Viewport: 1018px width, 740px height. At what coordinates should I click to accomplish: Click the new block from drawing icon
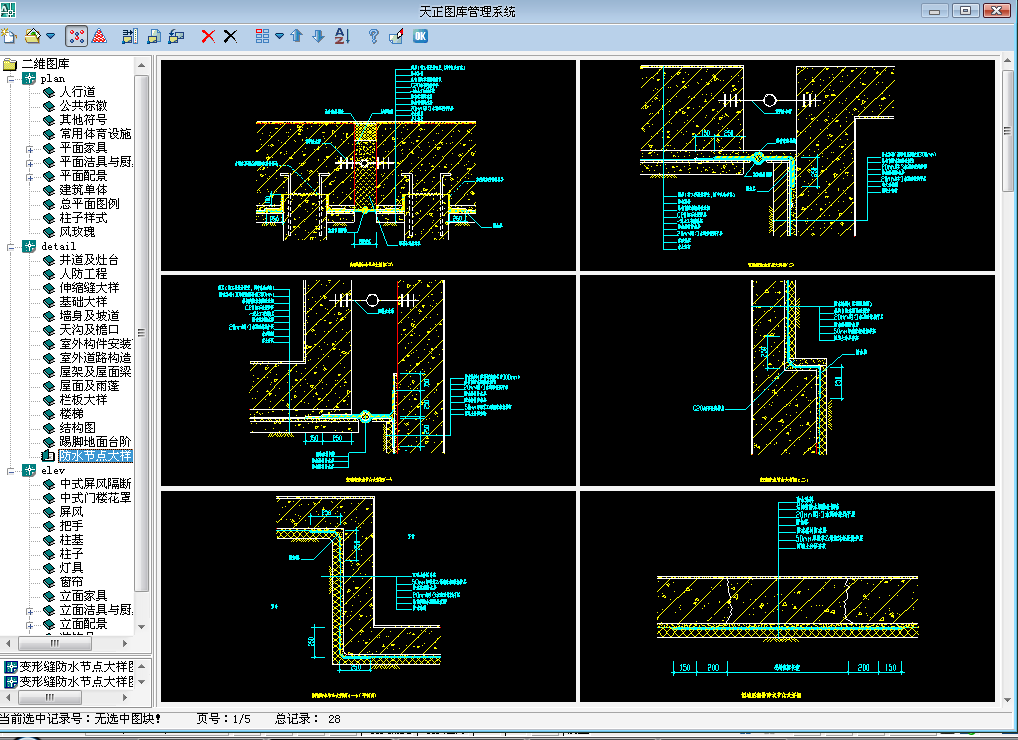coord(154,36)
